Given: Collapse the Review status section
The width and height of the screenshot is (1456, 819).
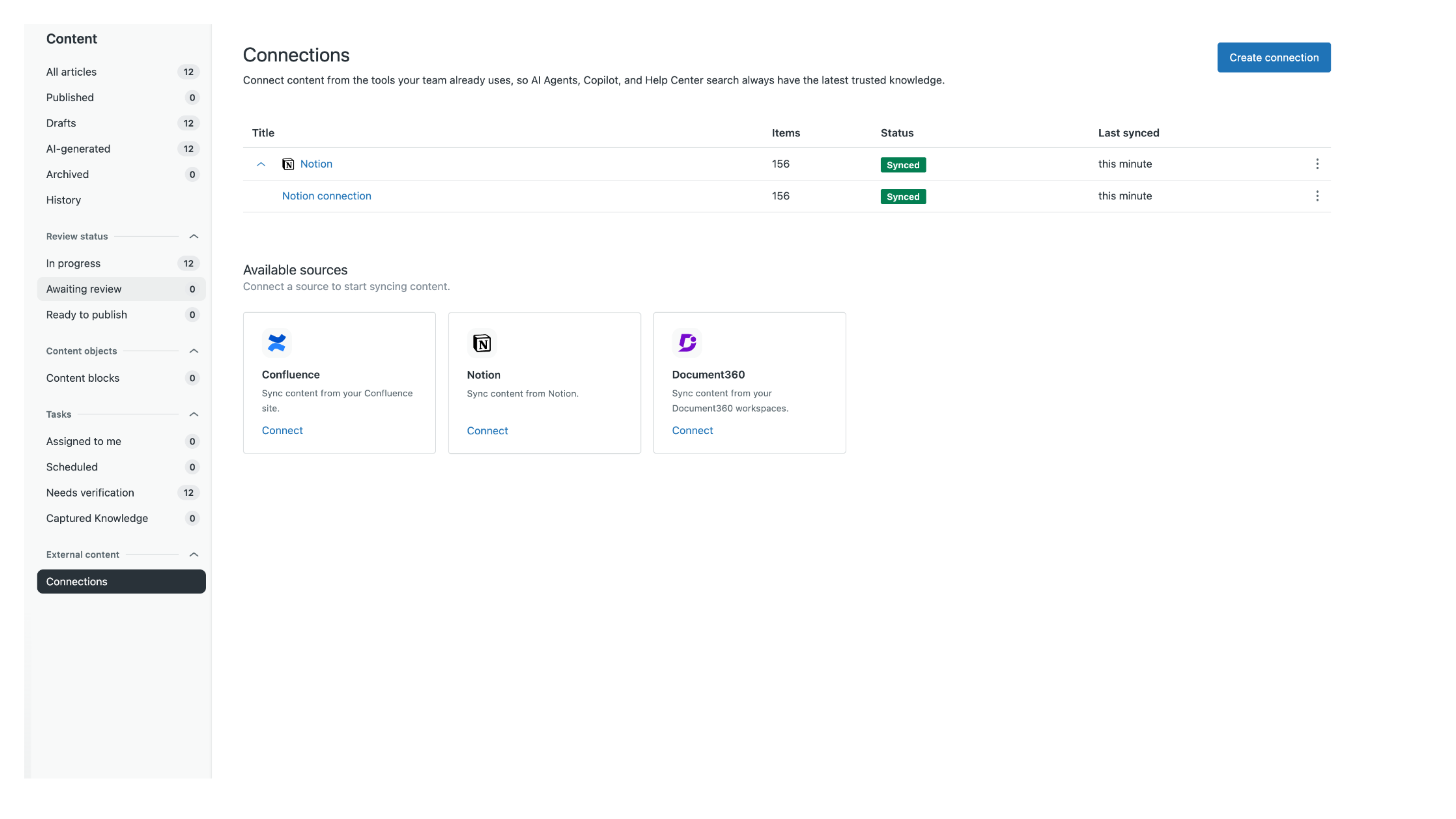Looking at the screenshot, I should (x=193, y=236).
